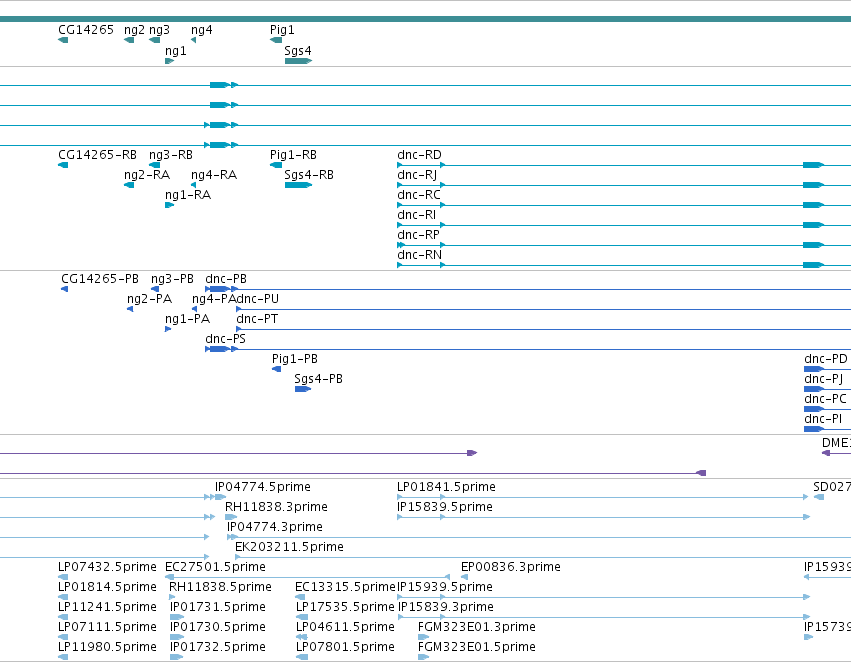Open EST LP07801.5prime label
The image size is (851, 662).
345,648
